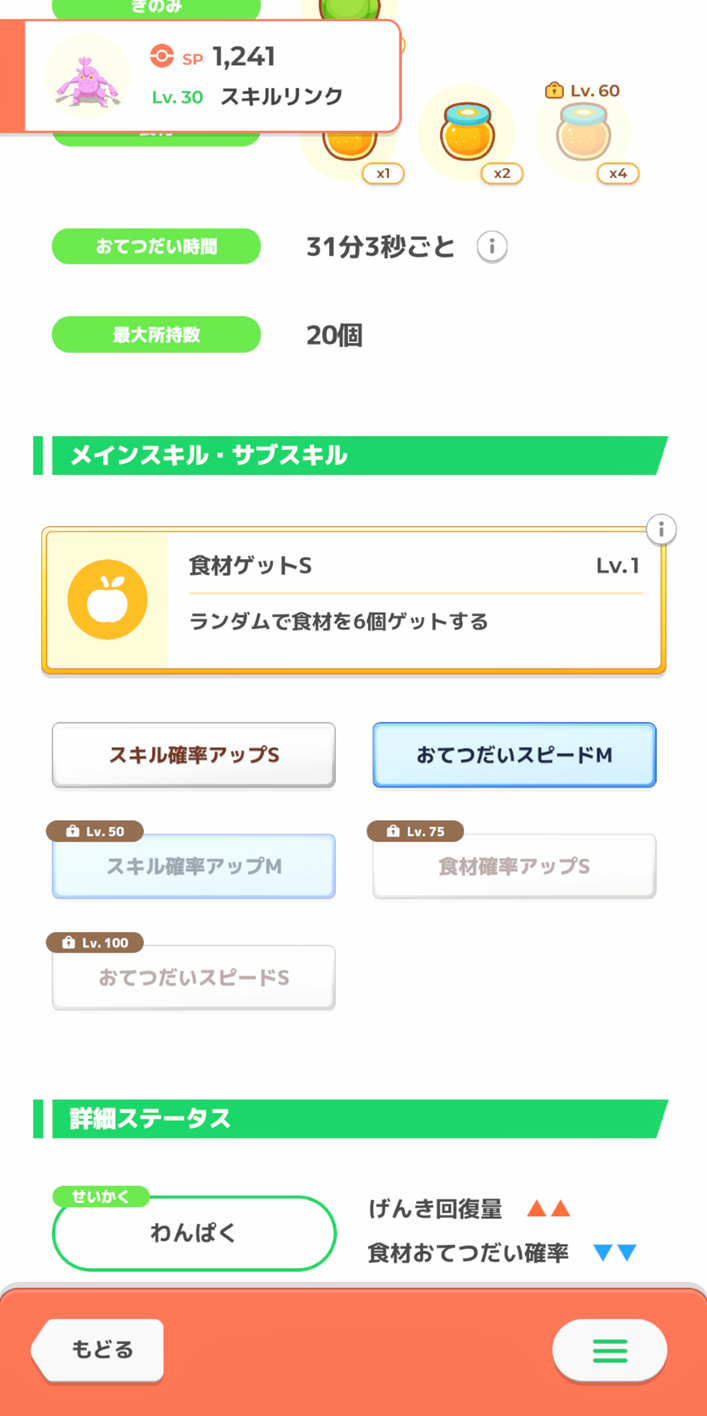Viewport: 707px width, 1416px height.
Task: Tap the Lv. 50 lock badge
Action: [95, 831]
